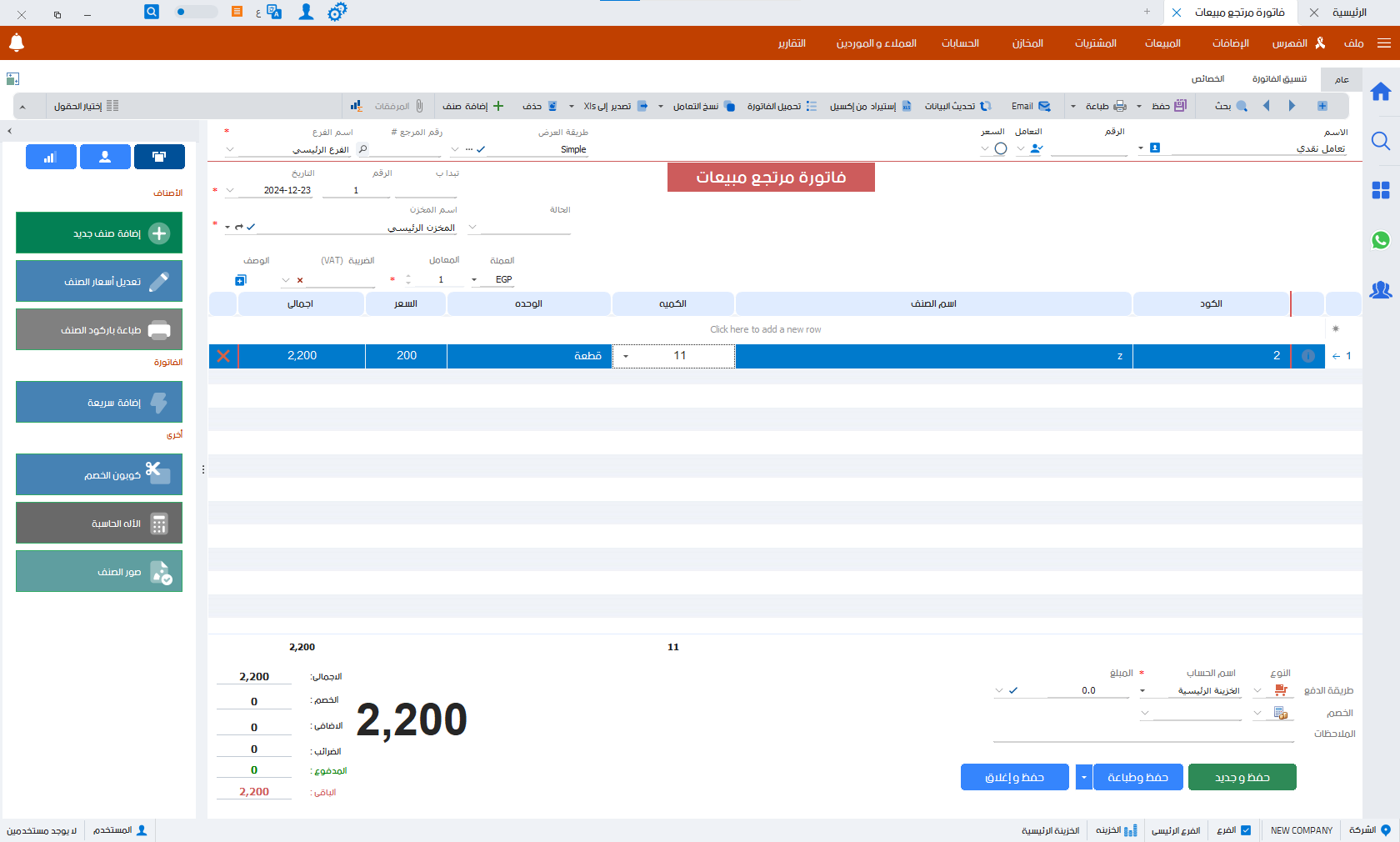Click the row info icon

point(1307,356)
